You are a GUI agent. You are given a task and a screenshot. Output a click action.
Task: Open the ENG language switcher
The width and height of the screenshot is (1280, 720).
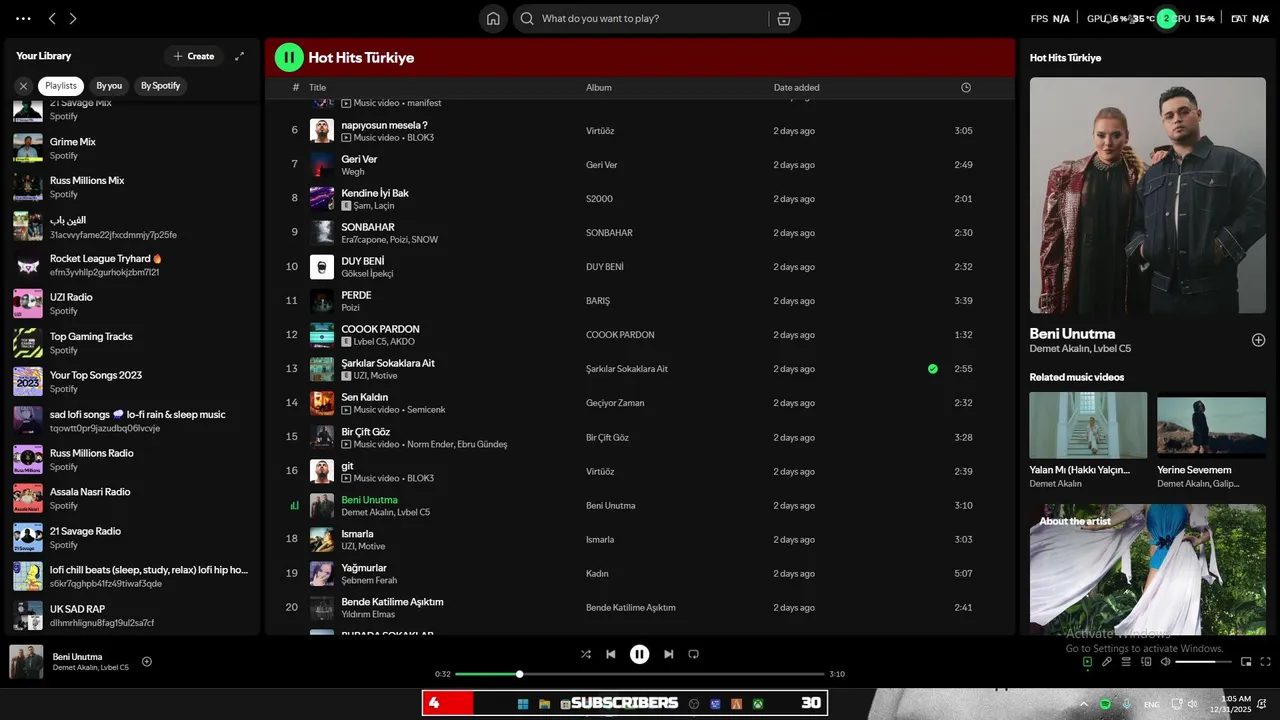[1152, 704]
